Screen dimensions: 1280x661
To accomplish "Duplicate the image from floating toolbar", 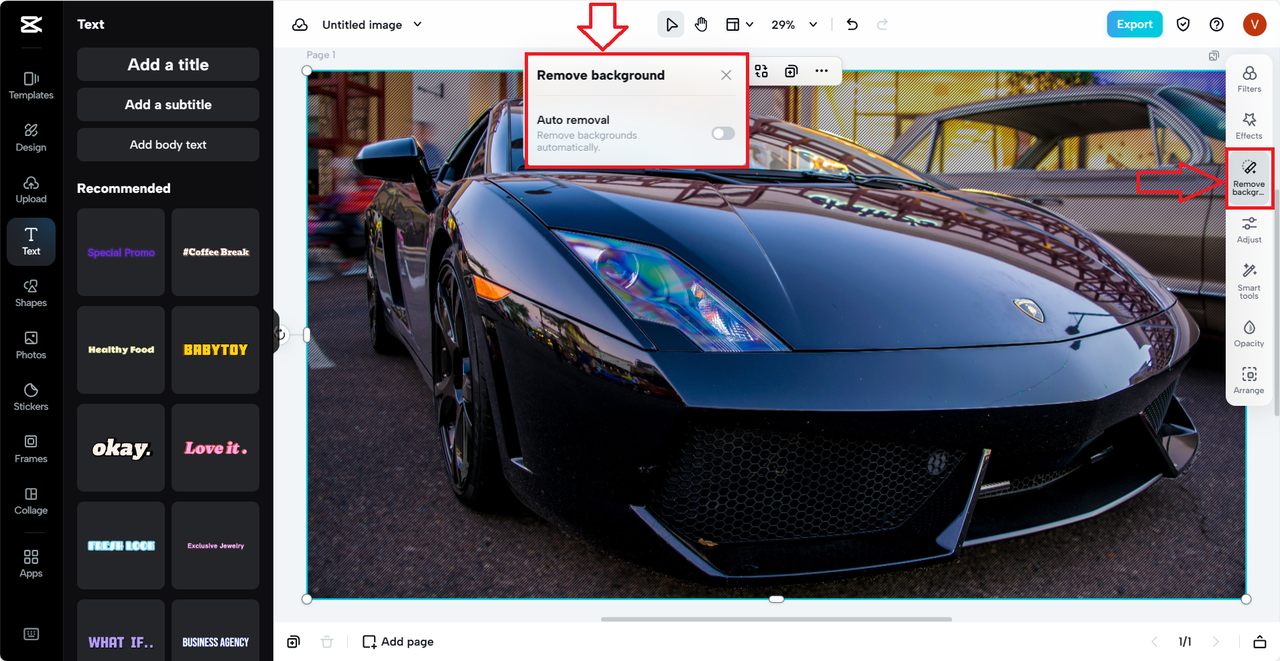I will tap(791, 71).
